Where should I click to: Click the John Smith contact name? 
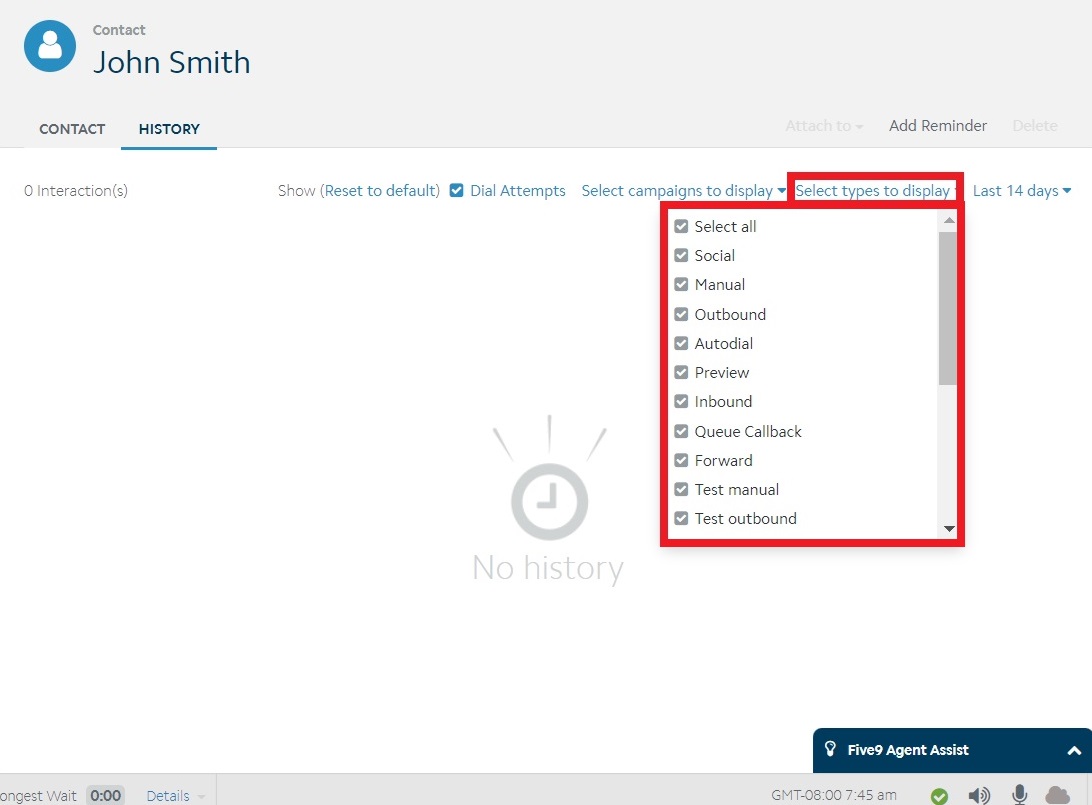[x=171, y=62]
